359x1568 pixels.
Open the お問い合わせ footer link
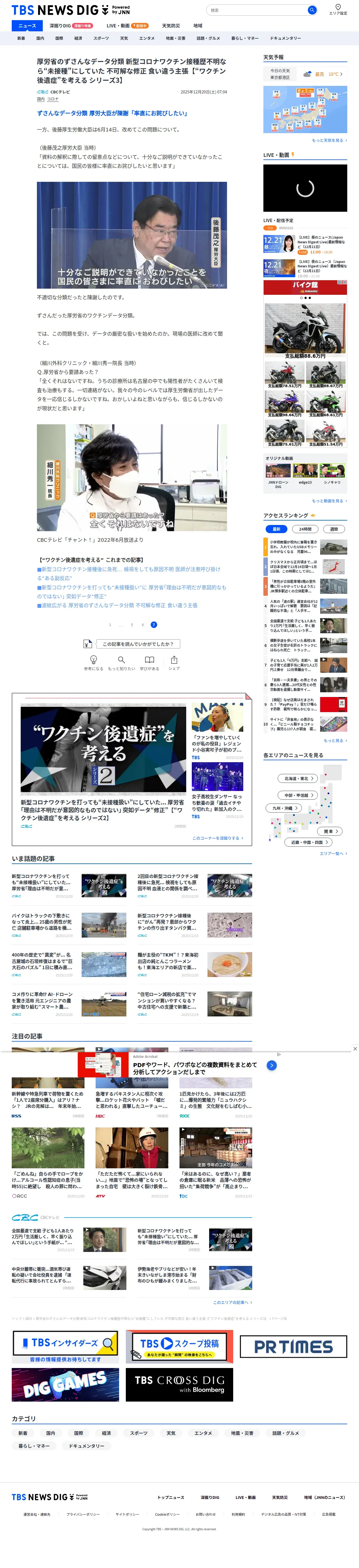tap(206, 1514)
